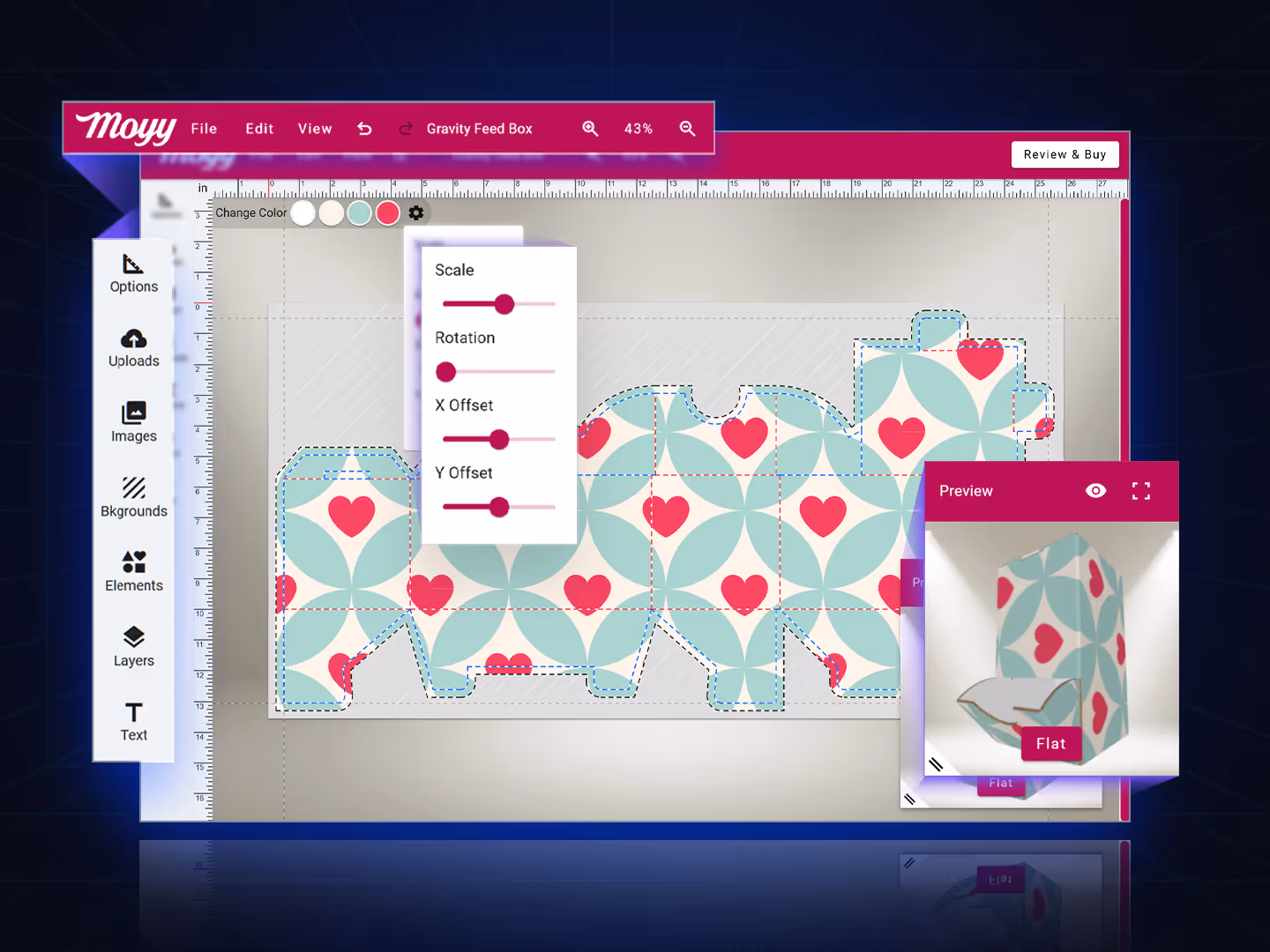The image size is (1270, 952).
Task: Open pattern settings with the gear icon
Action: (415, 212)
